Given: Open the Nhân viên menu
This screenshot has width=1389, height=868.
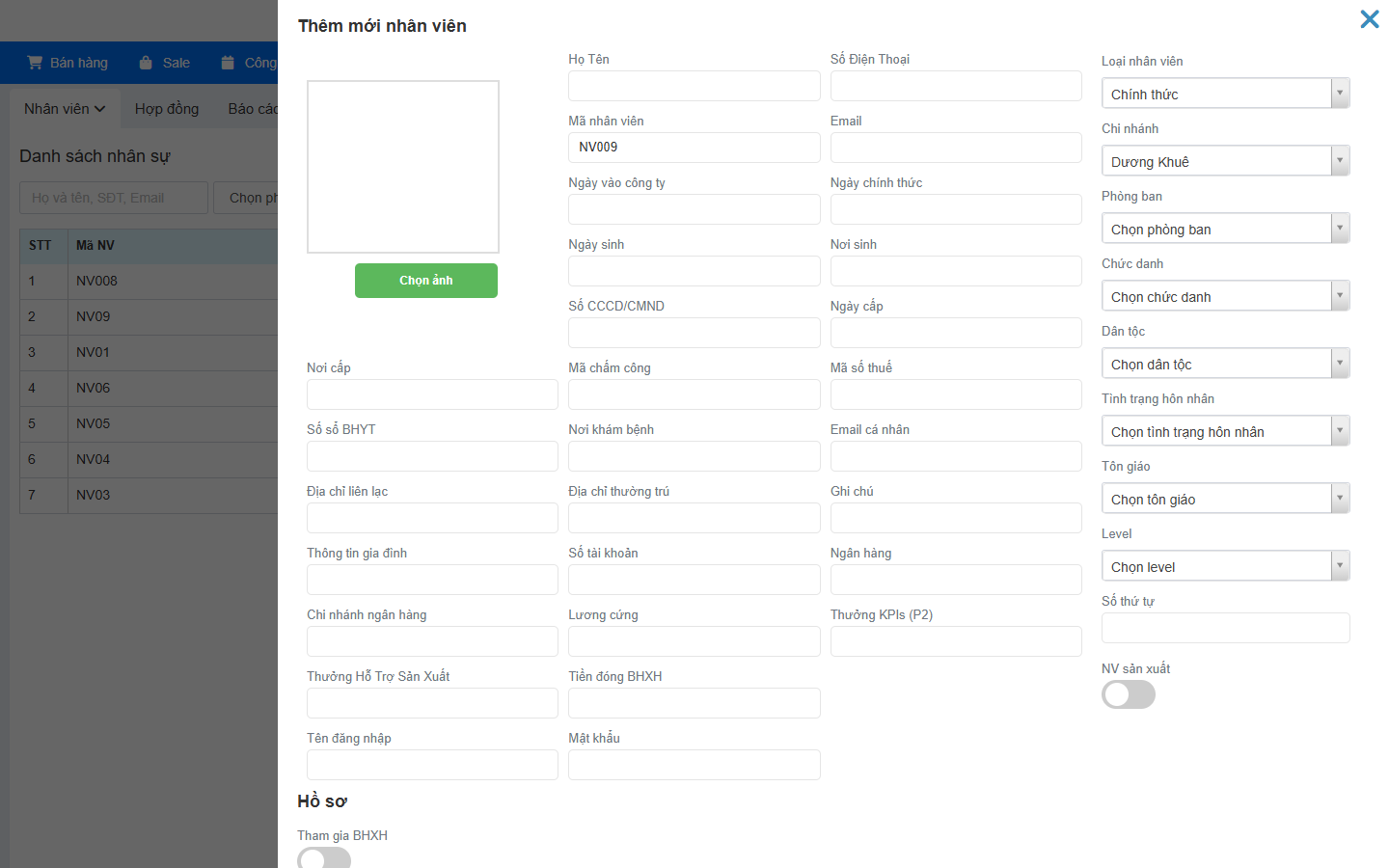Looking at the screenshot, I should pyautogui.click(x=65, y=109).
